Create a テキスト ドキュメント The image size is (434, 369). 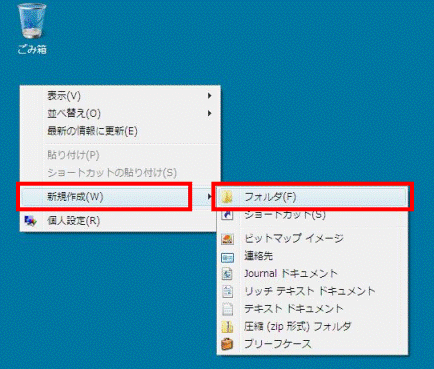click(x=312, y=309)
